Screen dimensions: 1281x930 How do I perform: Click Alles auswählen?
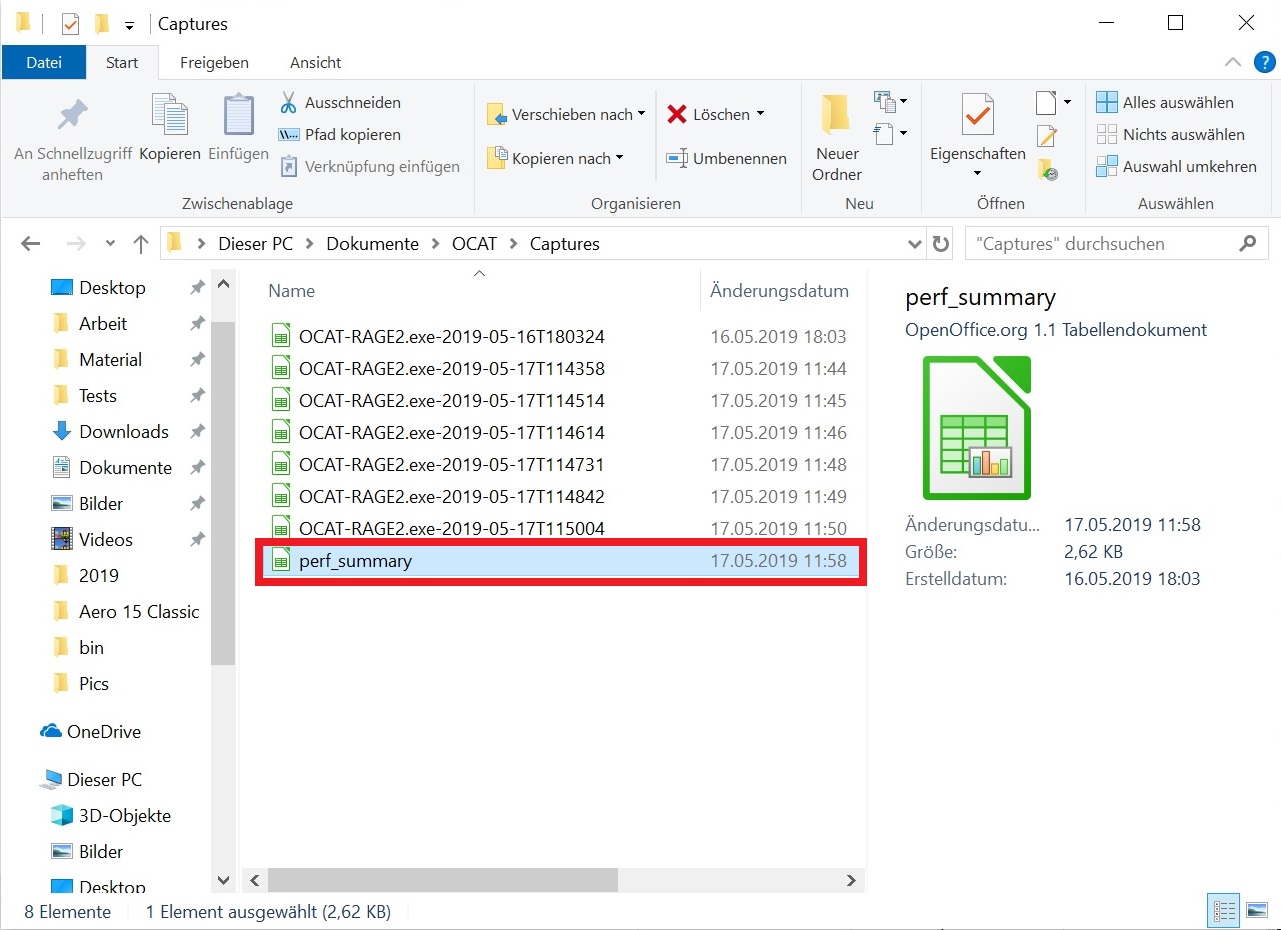[x=1165, y=102]
